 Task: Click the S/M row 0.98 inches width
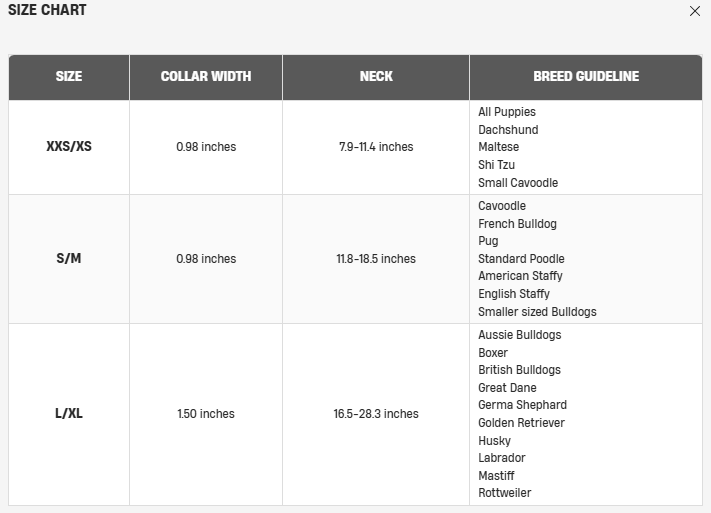tap(206, 259)
